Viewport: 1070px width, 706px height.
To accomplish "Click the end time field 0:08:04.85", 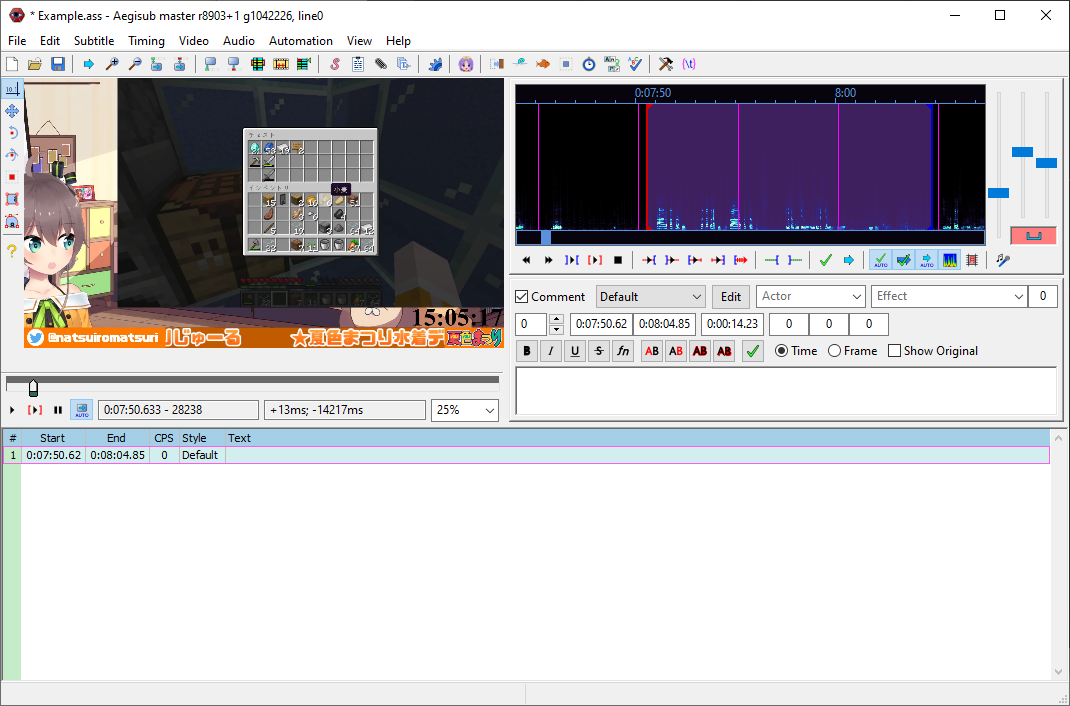I will (664, 324).
